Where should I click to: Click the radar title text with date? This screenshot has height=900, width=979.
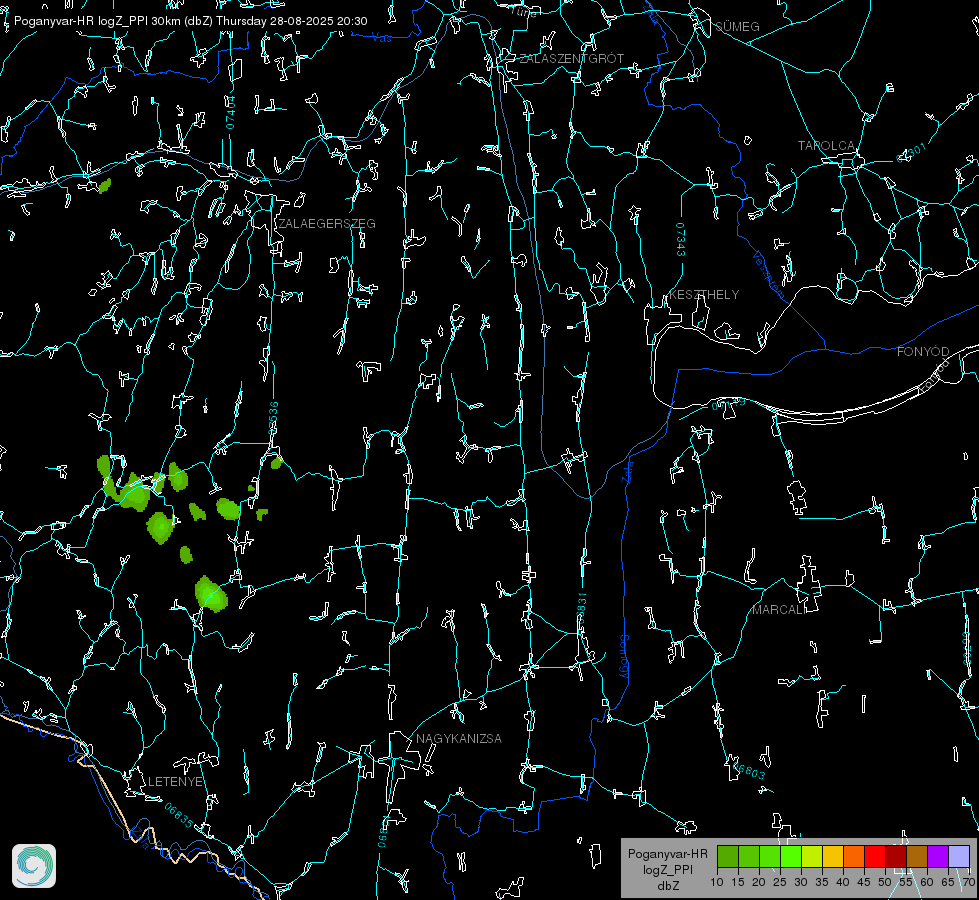click(x=190, y=21)
